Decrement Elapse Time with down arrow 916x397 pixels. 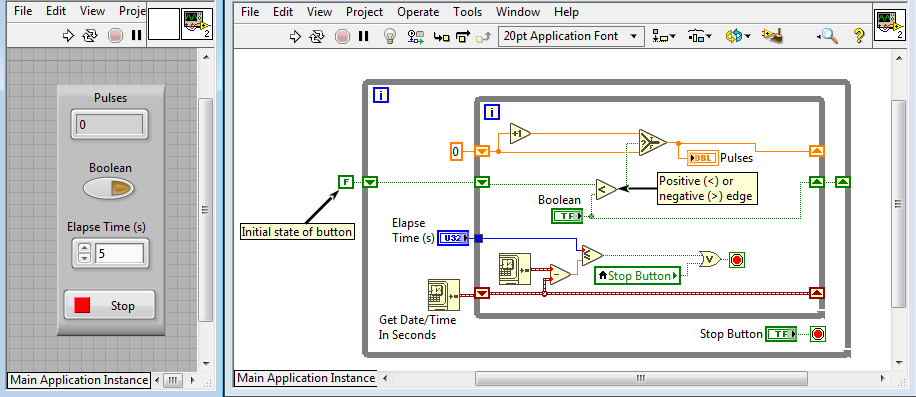[x=84, y=258]
